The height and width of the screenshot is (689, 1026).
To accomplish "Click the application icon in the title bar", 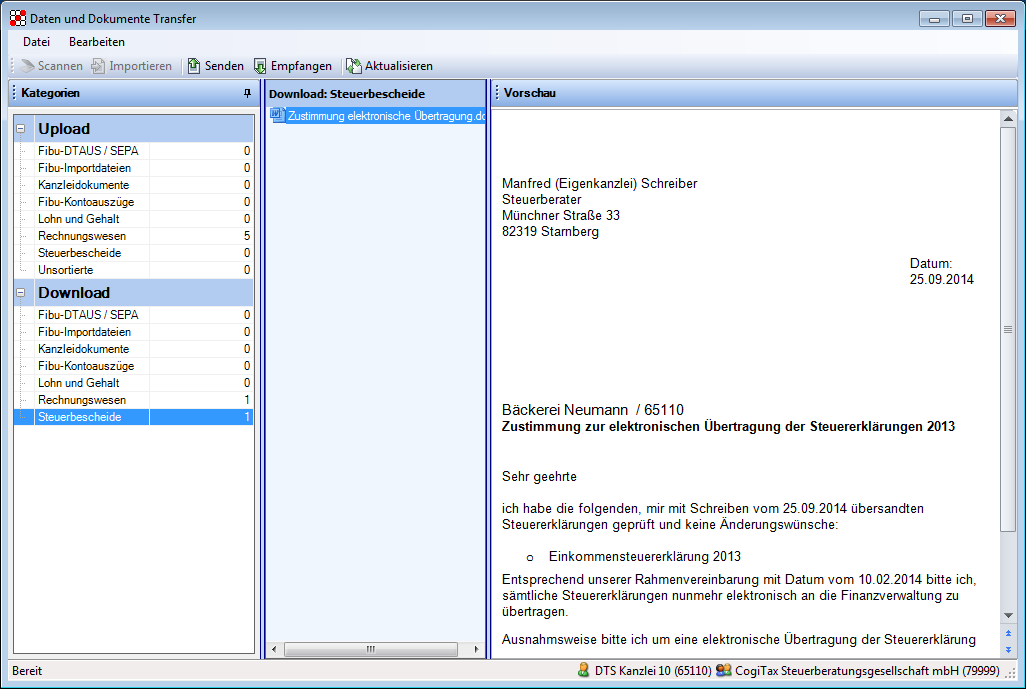I will point(16,17).
